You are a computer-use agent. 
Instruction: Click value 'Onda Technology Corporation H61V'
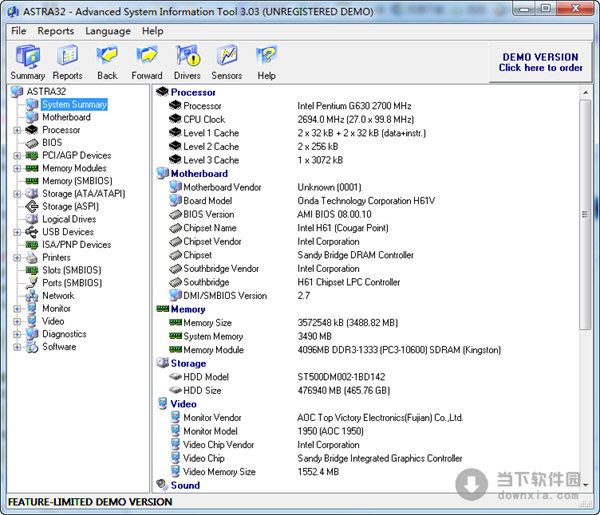(366, 201)
